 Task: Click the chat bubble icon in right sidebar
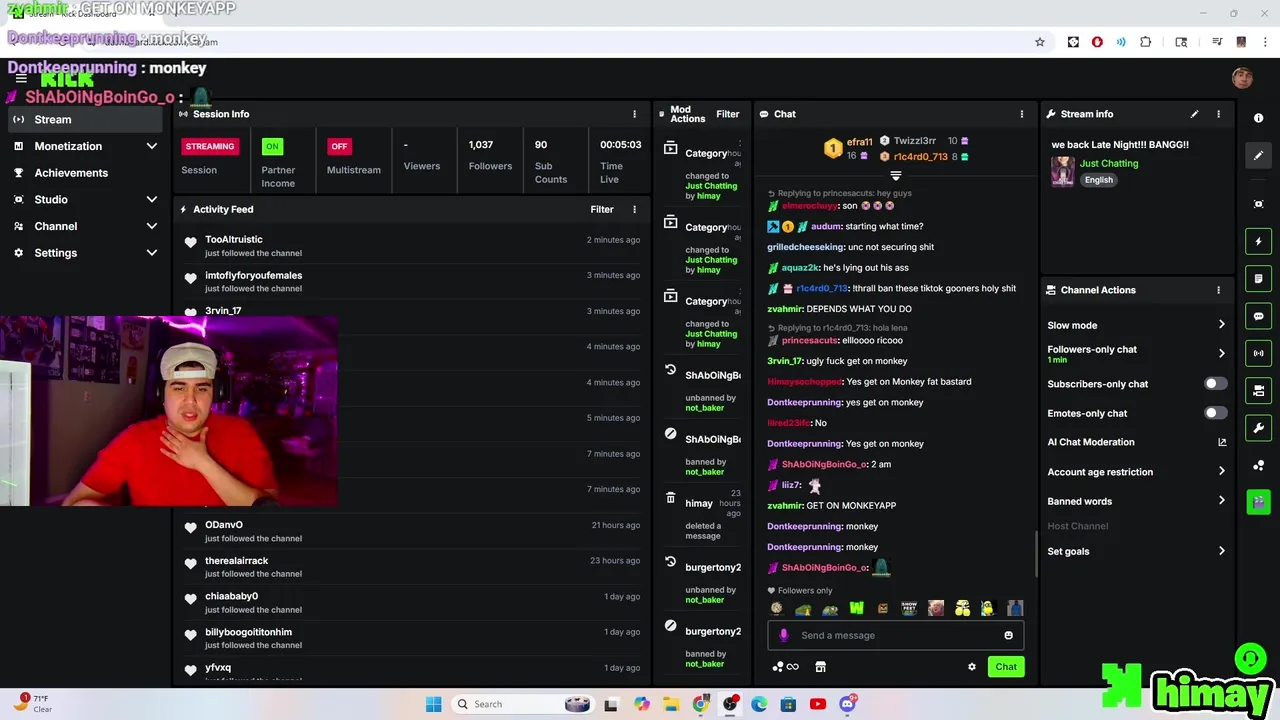click(1258, 316)
